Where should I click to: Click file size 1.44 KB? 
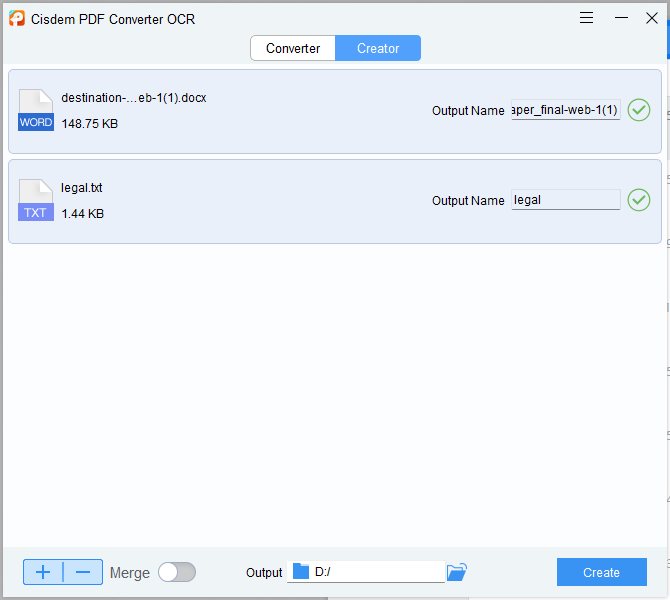coord(82,214)
